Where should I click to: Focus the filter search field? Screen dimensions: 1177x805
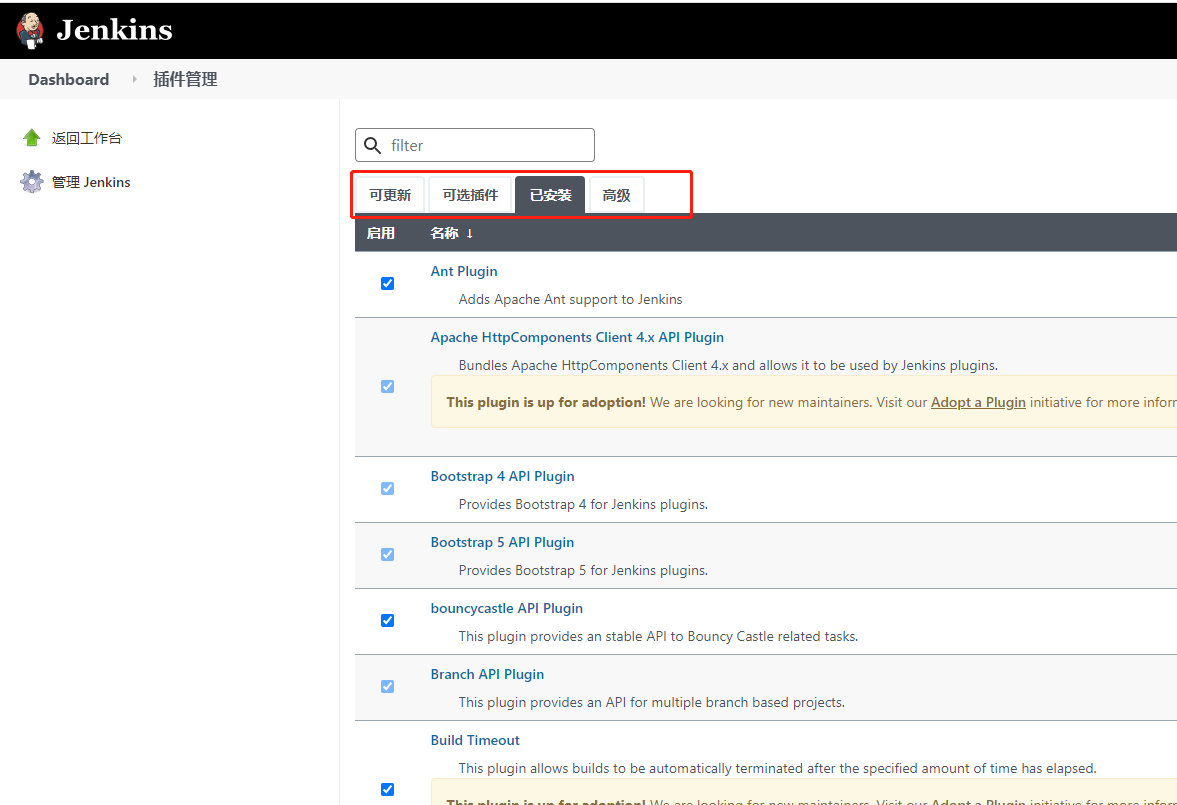(x=475, y=145)
